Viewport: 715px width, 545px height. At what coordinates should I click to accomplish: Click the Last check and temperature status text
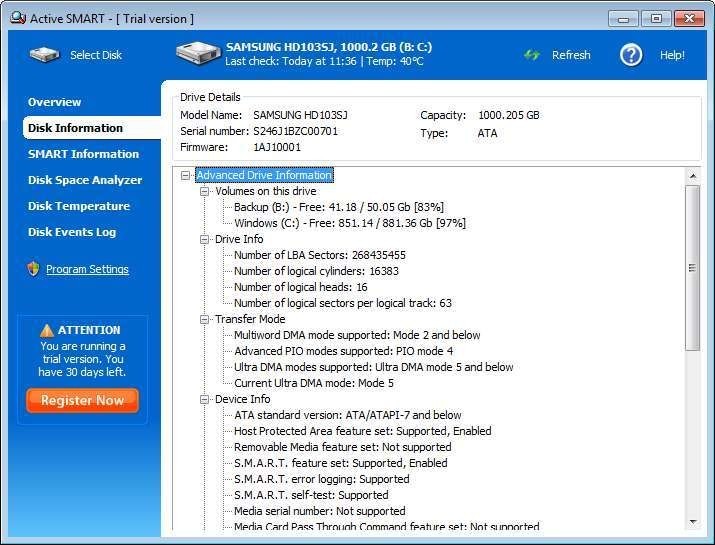[324, 61]
